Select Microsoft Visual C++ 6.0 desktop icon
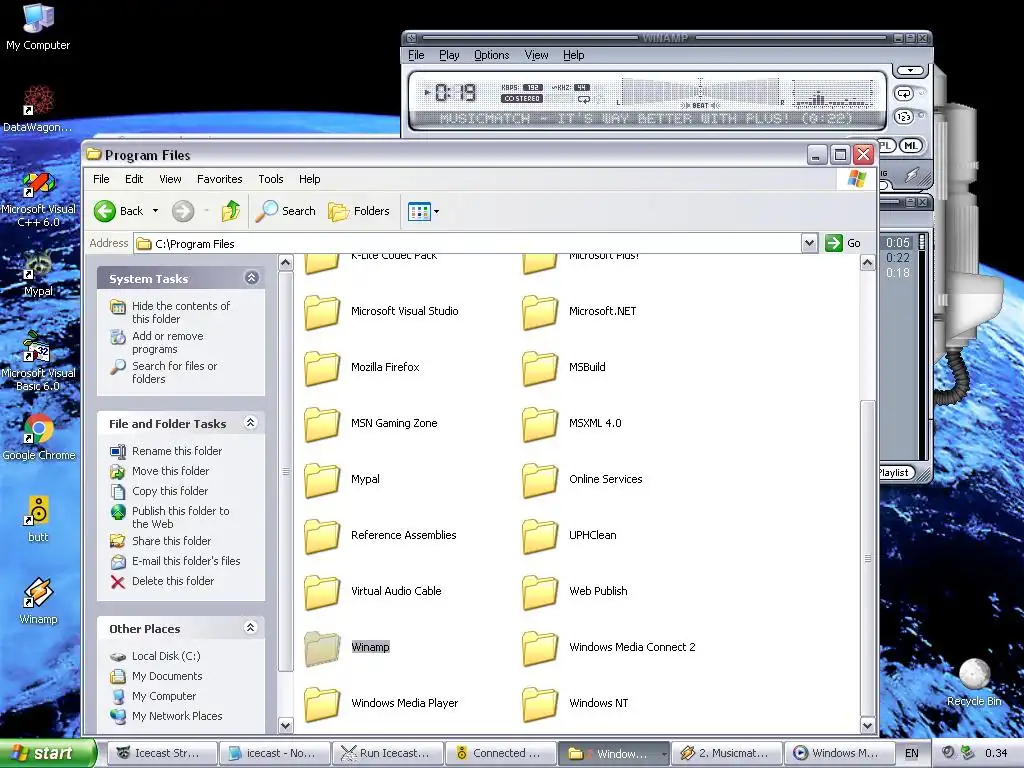1024x768 pixels. 38,199
